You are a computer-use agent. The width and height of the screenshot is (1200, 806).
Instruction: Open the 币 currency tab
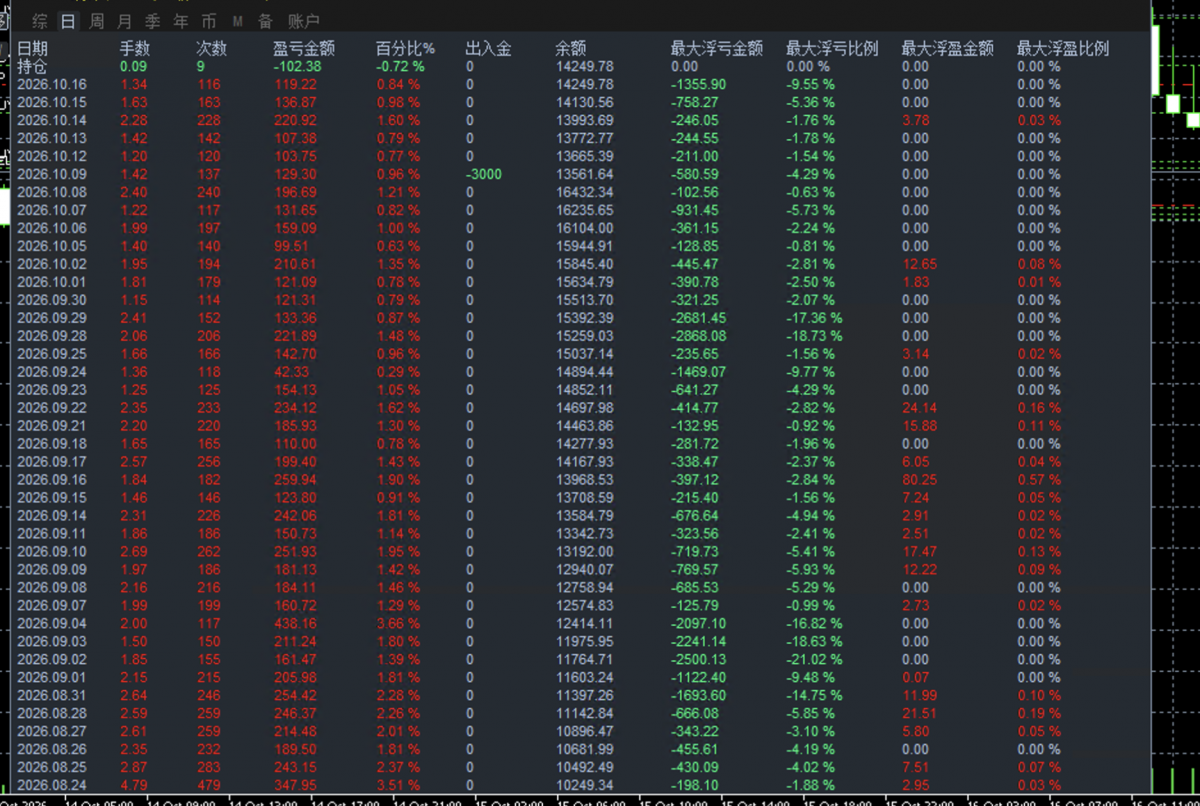(x=208, y=21)
